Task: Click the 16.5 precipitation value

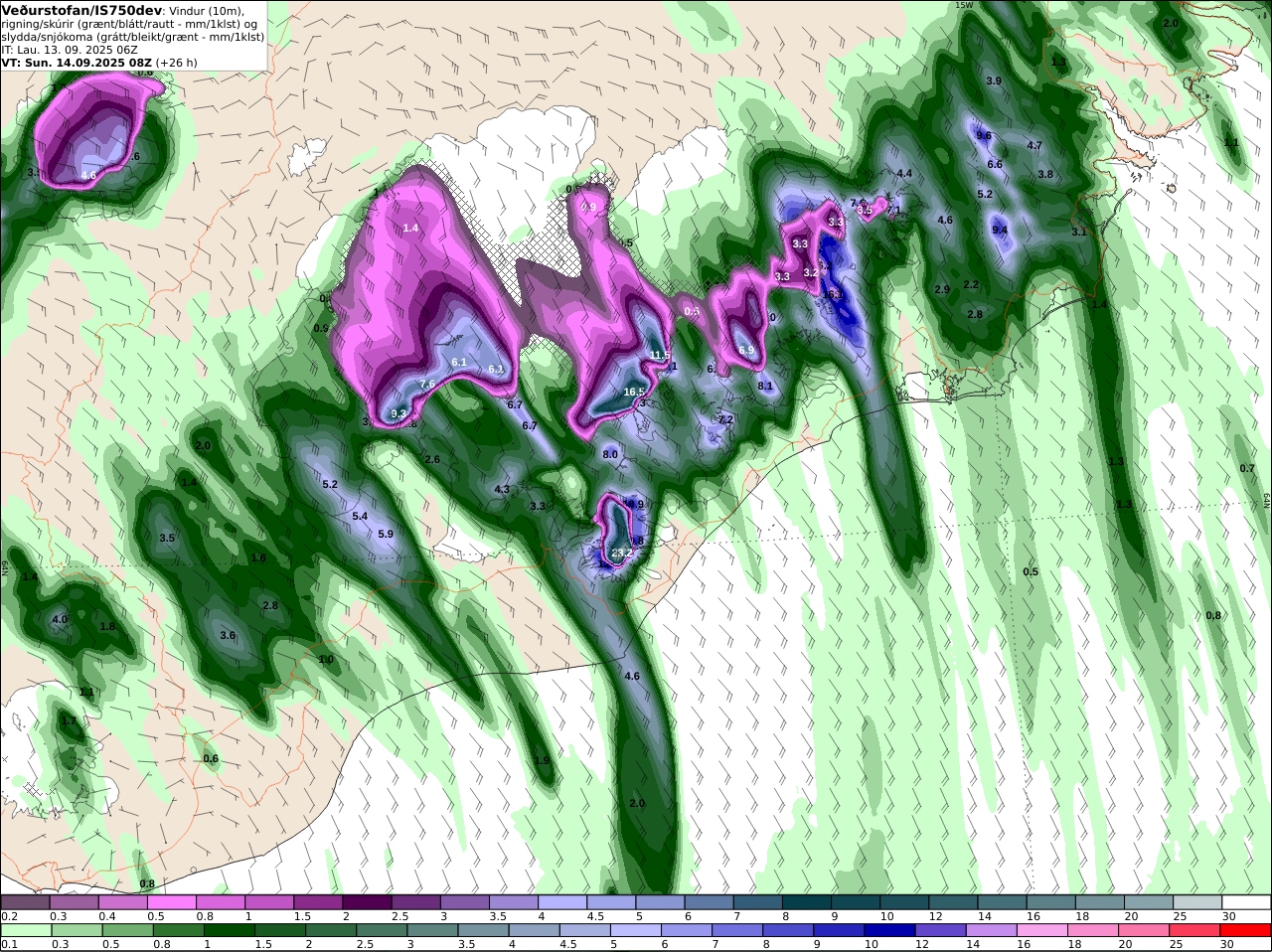Action: pyautogui.click(x=634, y=393)
